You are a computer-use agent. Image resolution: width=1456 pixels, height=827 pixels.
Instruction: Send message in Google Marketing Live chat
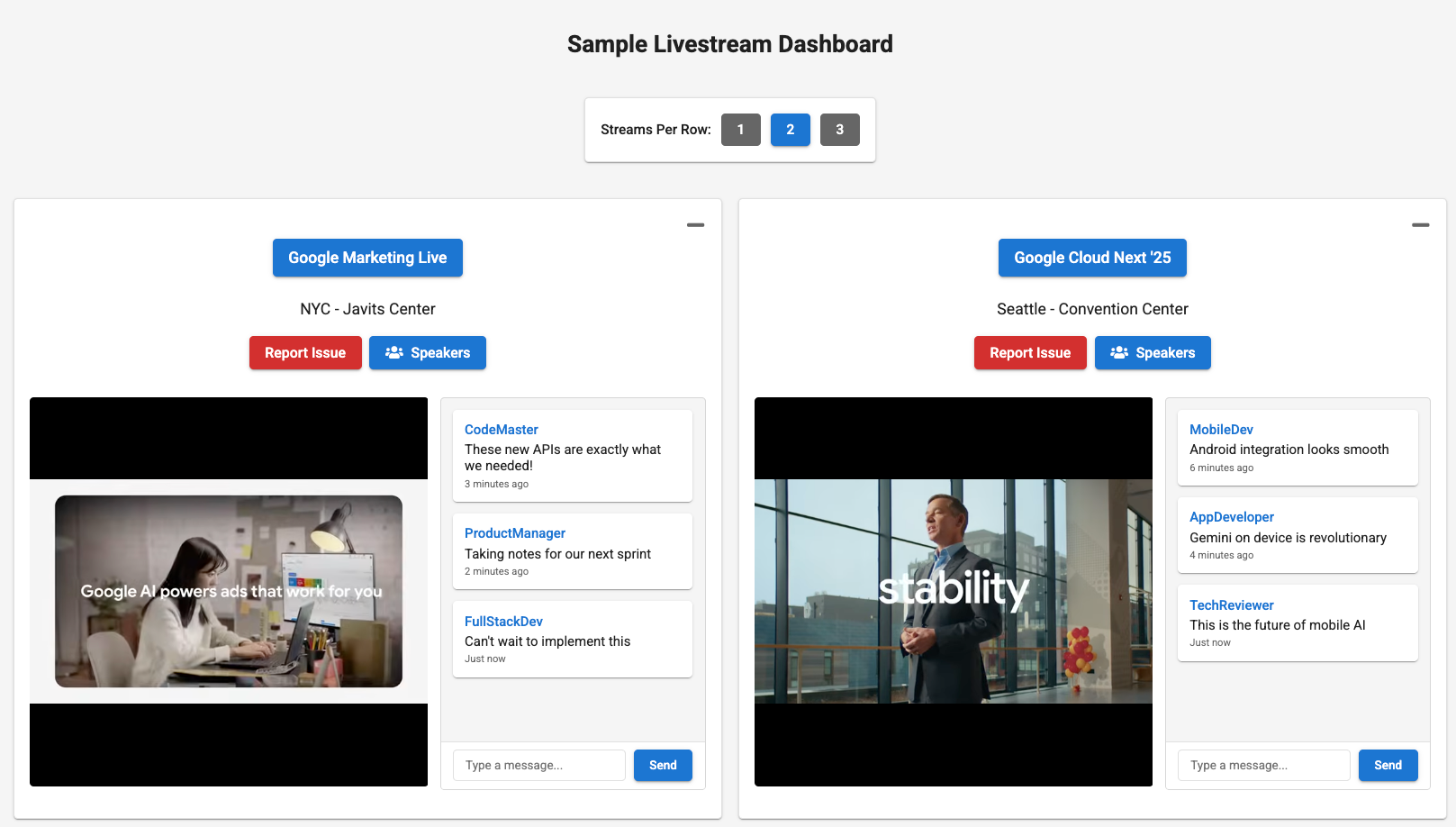pos(663,766)
